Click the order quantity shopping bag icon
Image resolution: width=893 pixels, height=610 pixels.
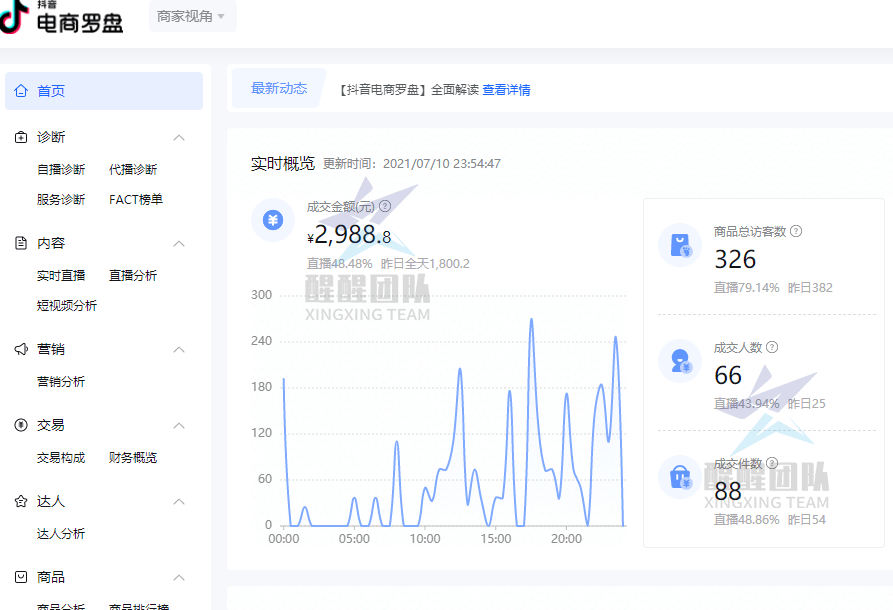[680, 477]
